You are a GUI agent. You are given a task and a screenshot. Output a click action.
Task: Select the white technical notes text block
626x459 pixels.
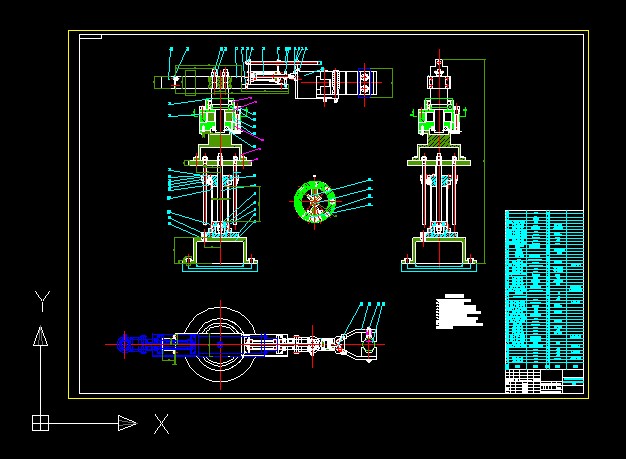(459, 312)
